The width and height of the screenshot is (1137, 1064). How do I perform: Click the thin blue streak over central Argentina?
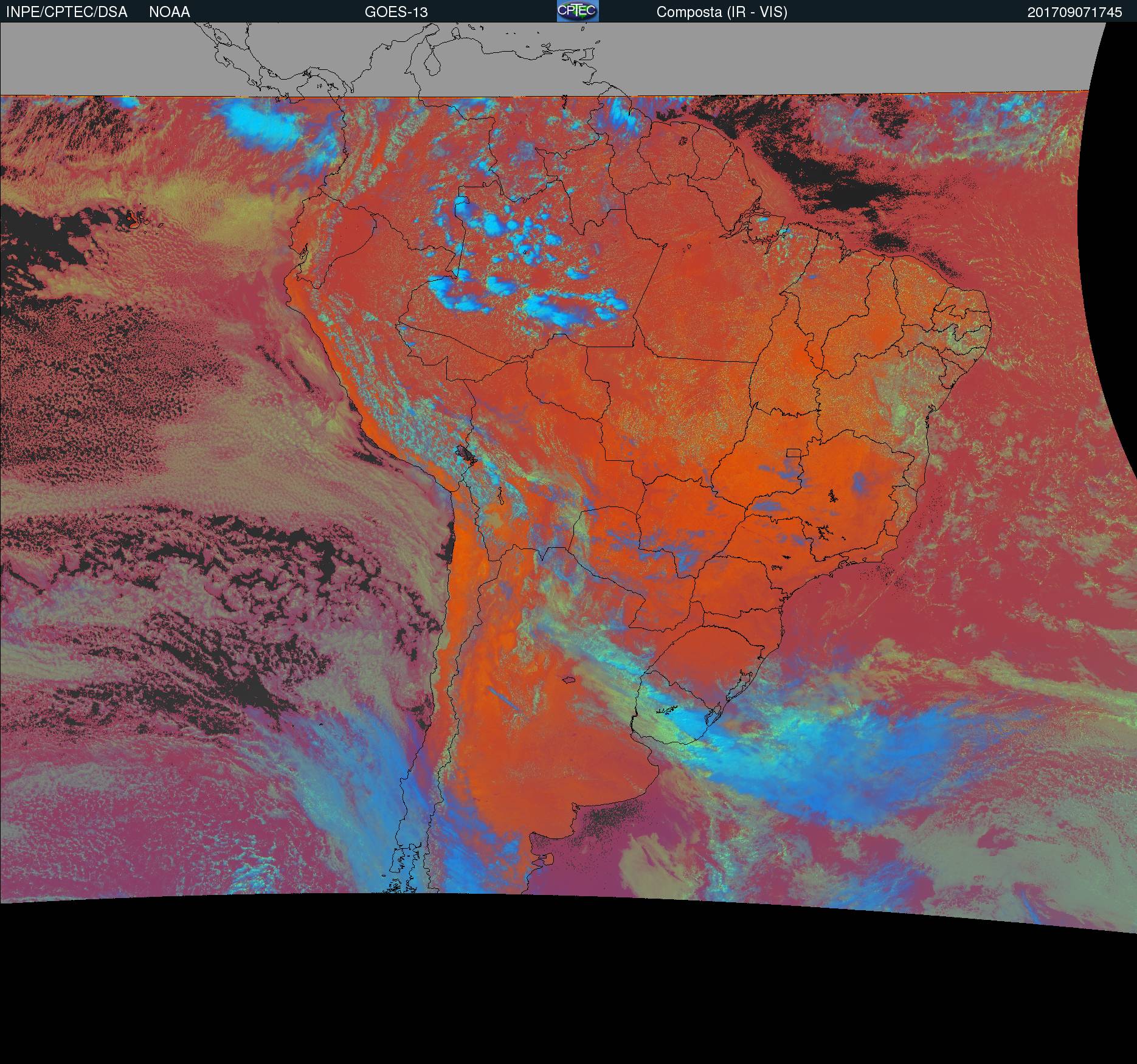[x=503, y=698]
